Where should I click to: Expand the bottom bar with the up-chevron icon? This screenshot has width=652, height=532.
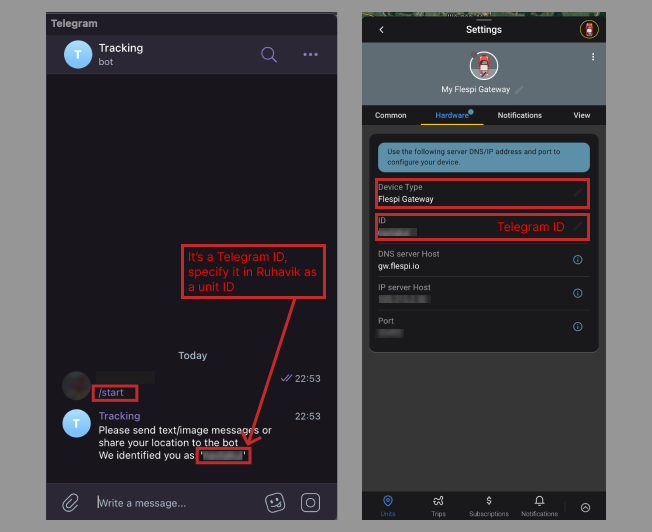tap(585, 507)
